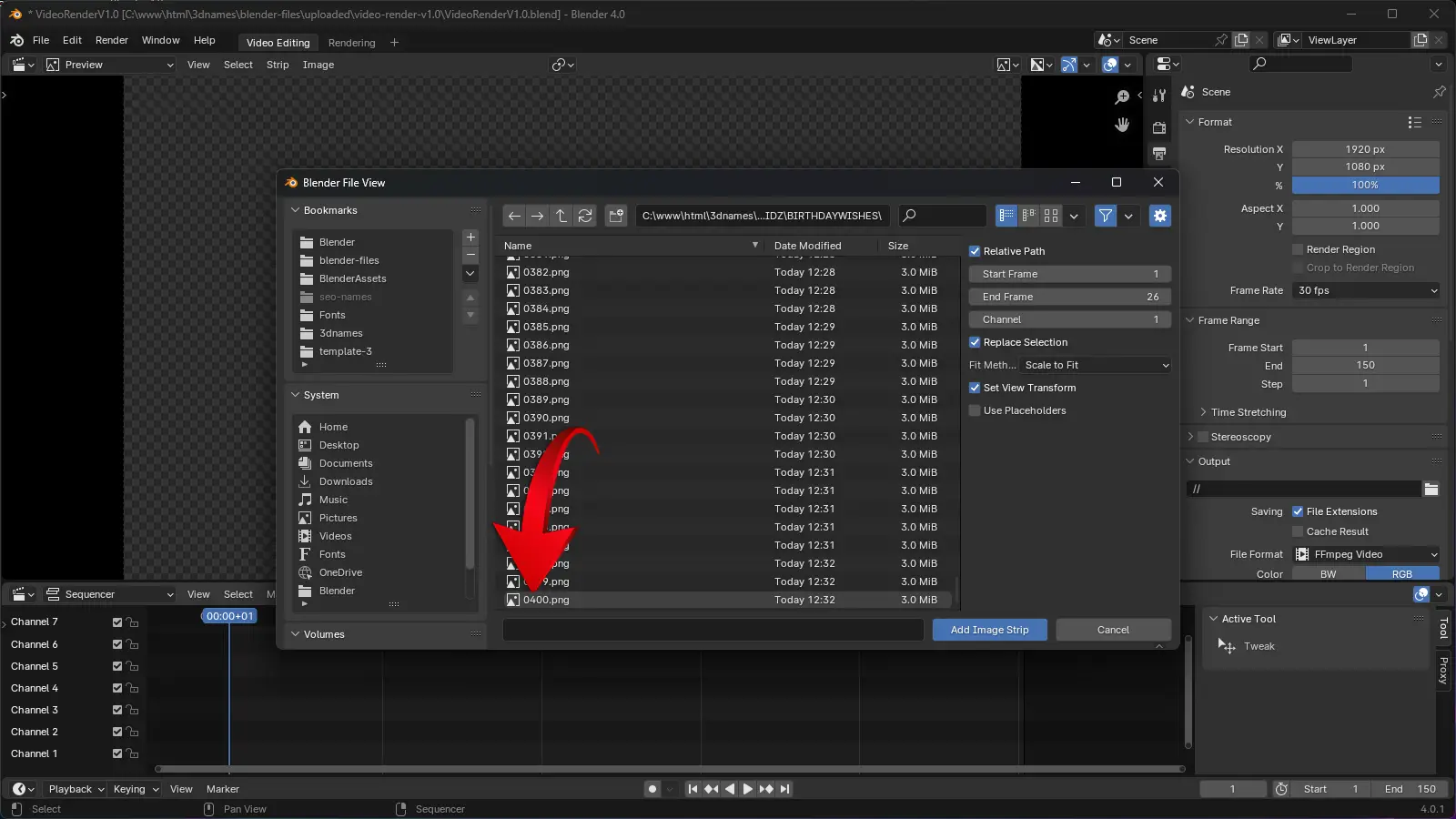Open output folder browse icon

coord(1431,490)
